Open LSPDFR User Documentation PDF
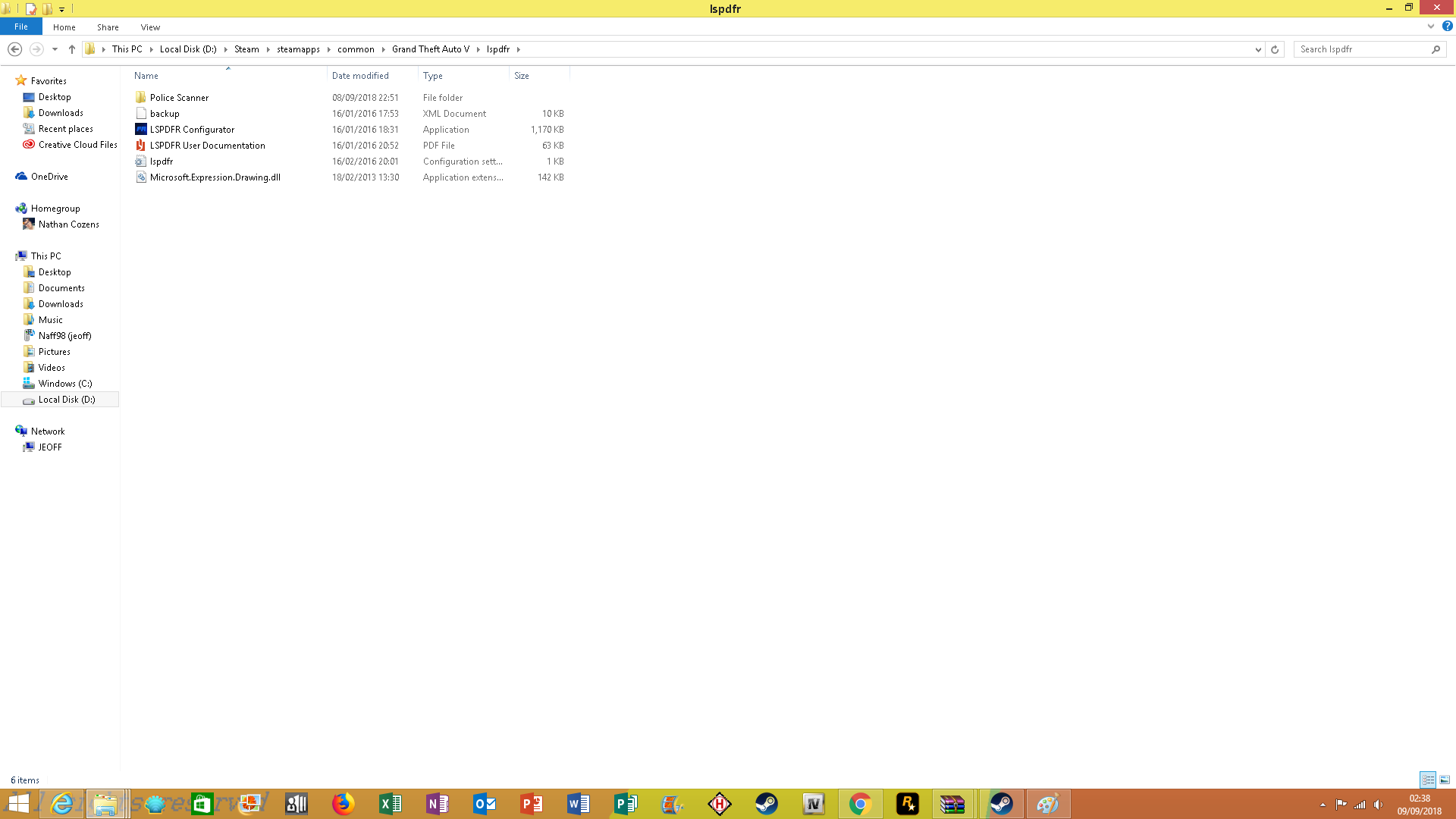Image resolution: width=1456 pixels, height=819 pixels. (x=207, y=146)
